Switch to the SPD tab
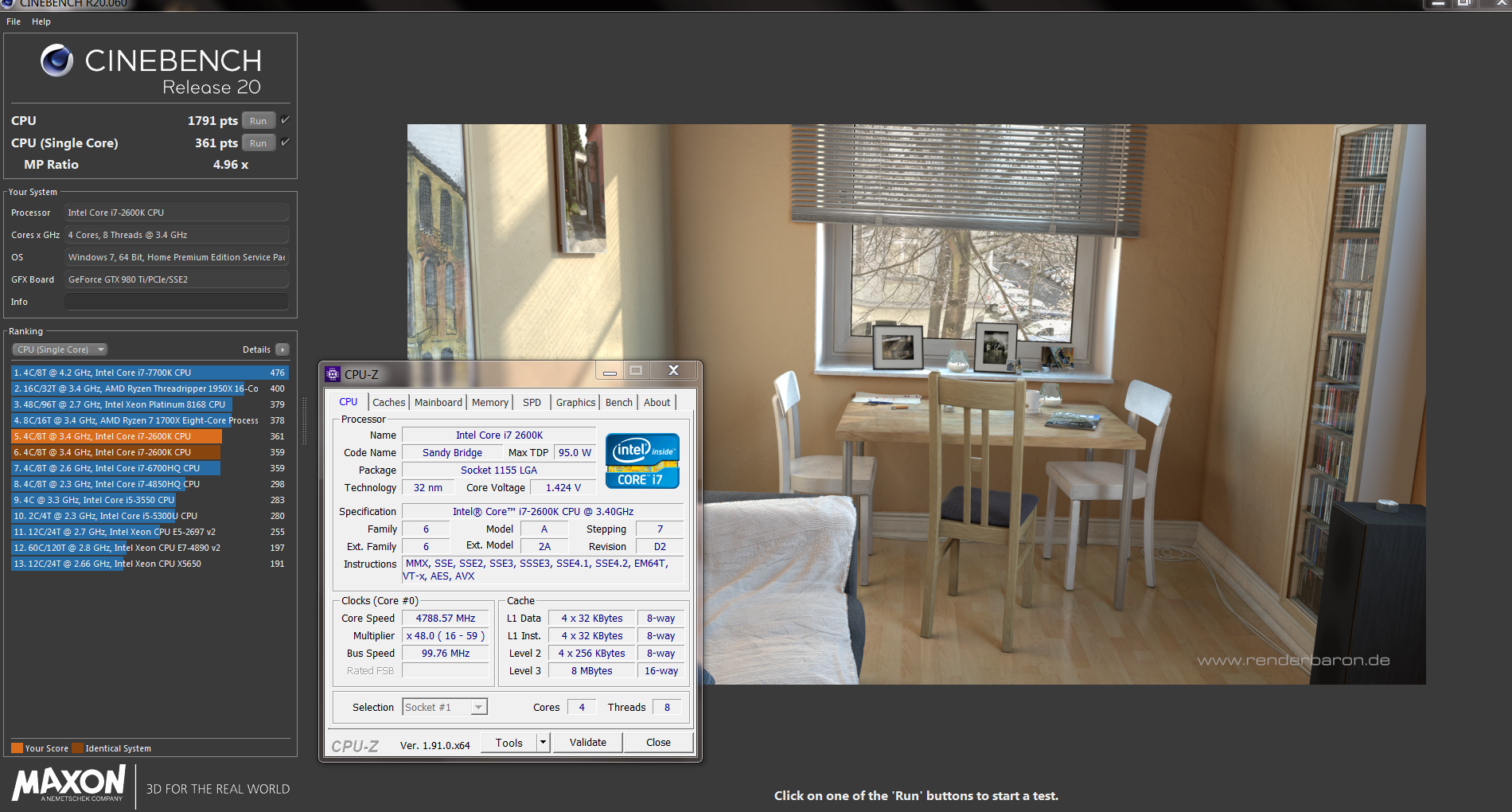The image size is (1512, 812). [532, 403]
